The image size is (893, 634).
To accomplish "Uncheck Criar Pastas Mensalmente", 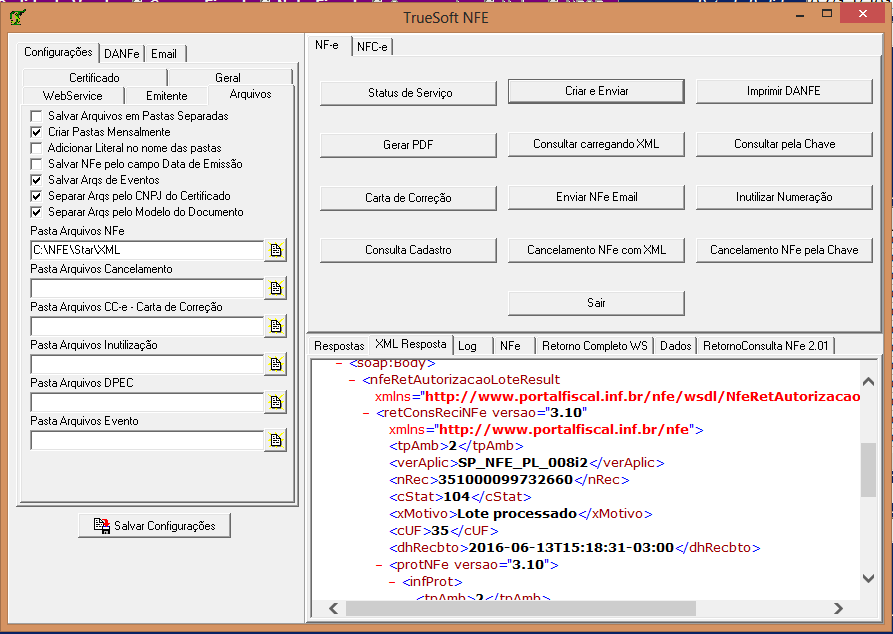I will tap(36, 132).
